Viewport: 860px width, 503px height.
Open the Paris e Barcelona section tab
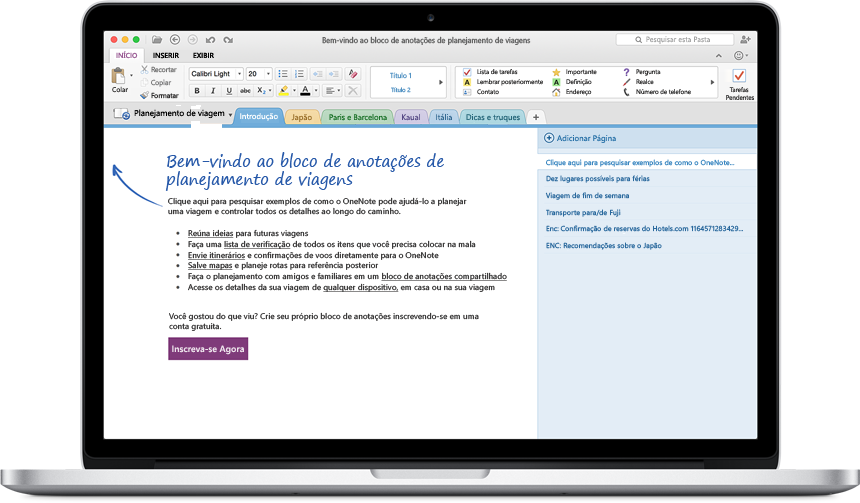[357, 117]
